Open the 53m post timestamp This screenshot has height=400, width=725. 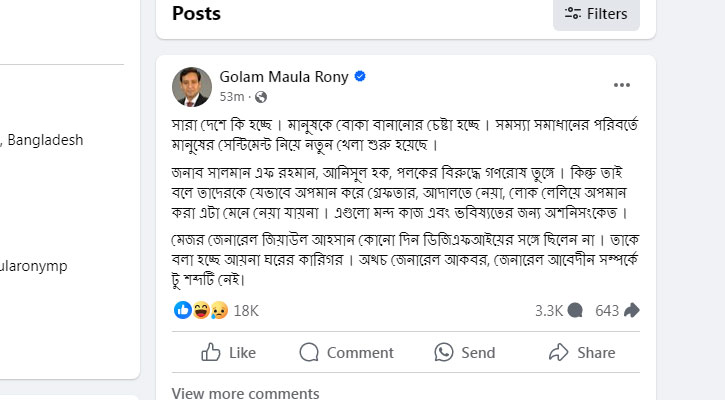click(231, 97)
